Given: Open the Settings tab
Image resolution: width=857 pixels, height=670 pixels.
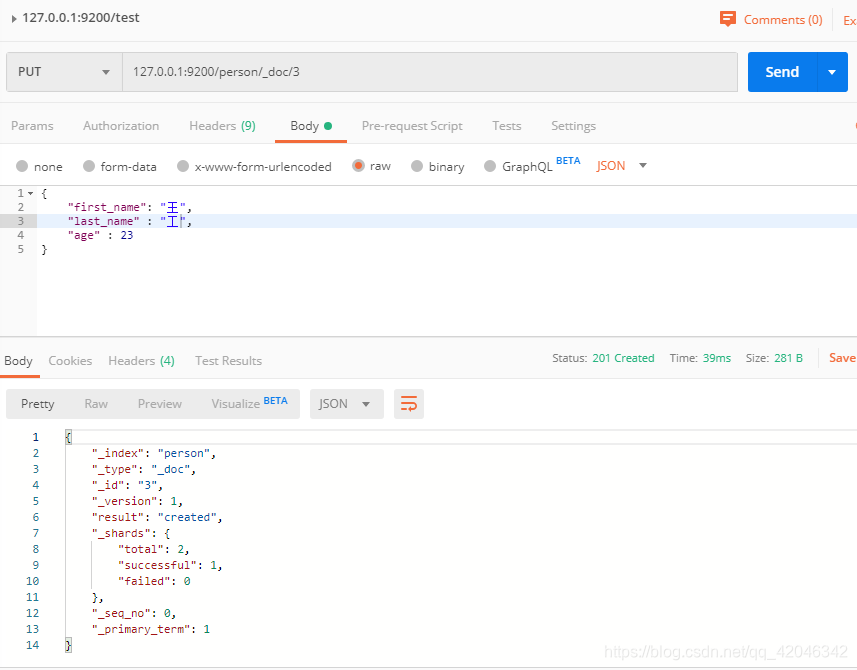Looking at the screenshot, I should (x=573, y=126).
